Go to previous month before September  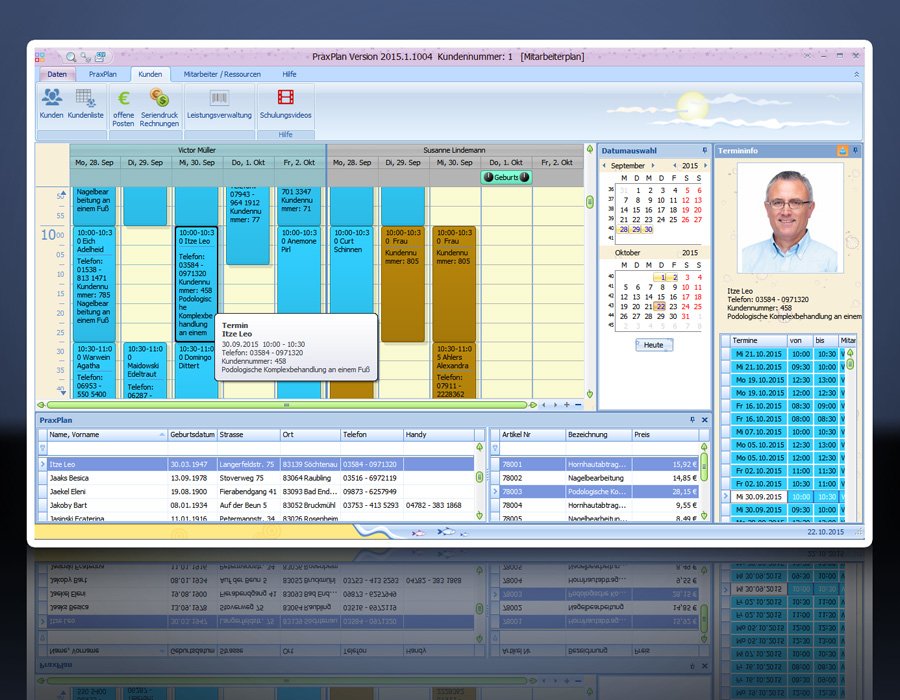(604, 165)
